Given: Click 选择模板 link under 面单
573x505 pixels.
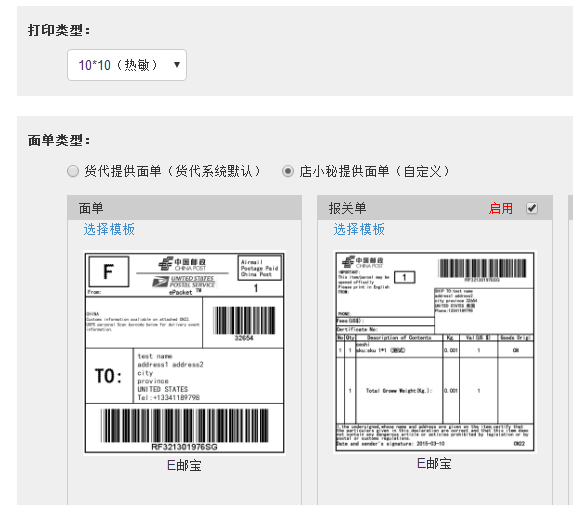Looking at the screenshot, I should click(x=109, y=229).
